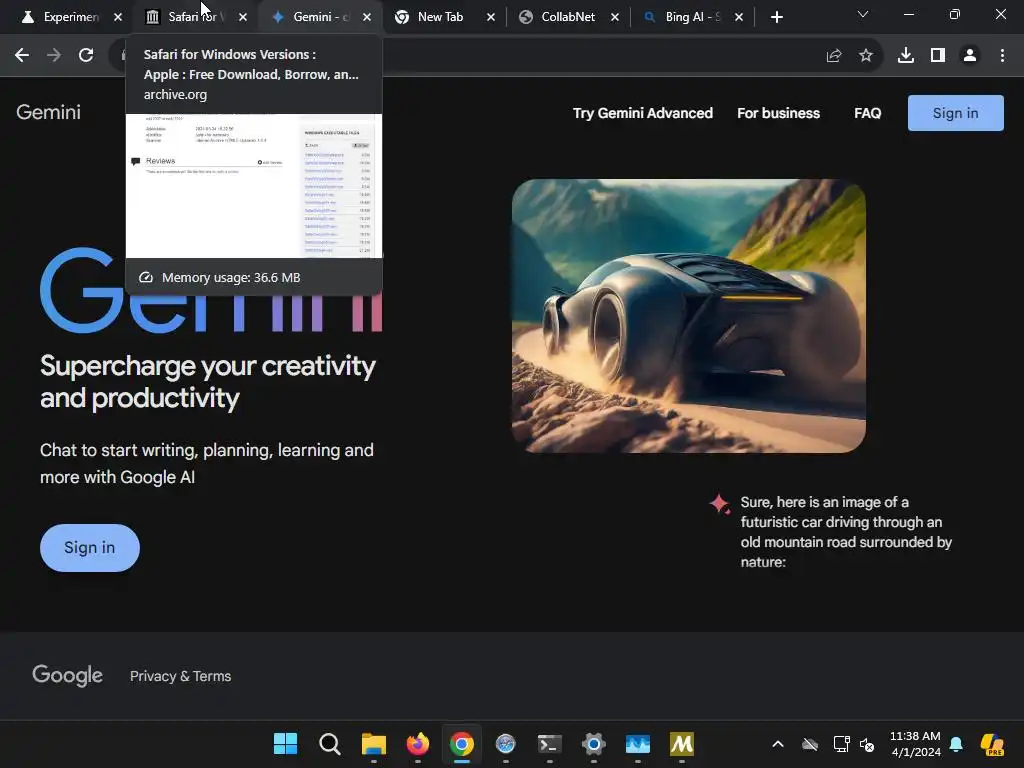
Task: Switch to the New Tab tab
Action: pos(440,17)
